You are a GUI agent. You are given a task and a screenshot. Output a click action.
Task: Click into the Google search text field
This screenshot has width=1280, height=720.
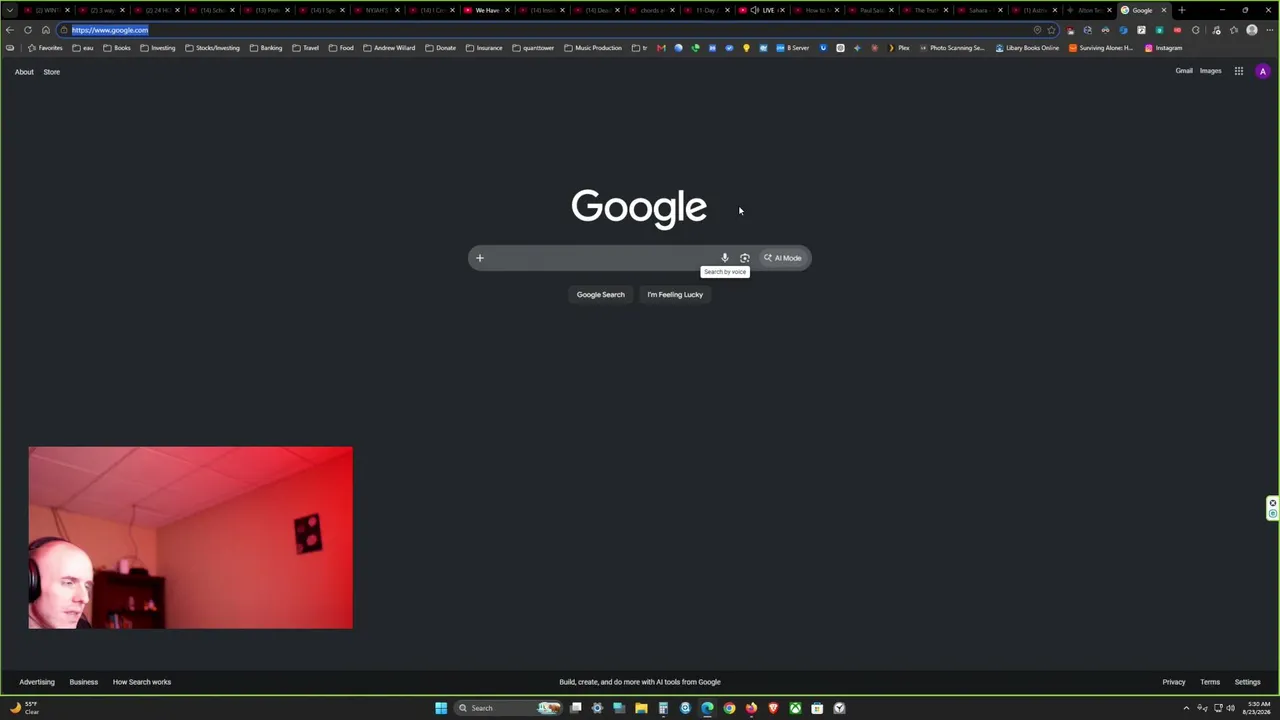pyautogui.click(x=600, y=258)
